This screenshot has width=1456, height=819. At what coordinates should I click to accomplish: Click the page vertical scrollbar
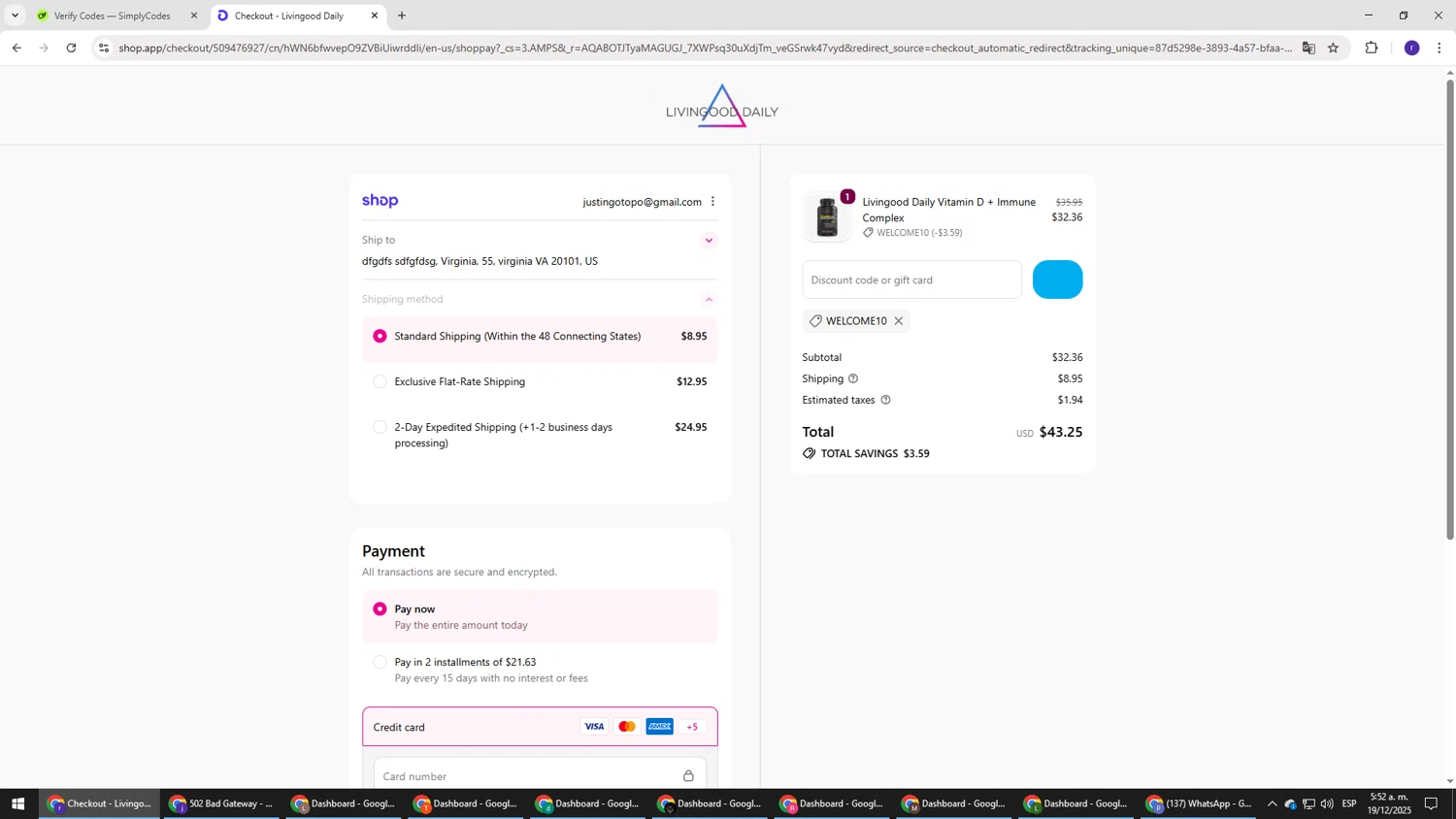tap(1450, 309)
